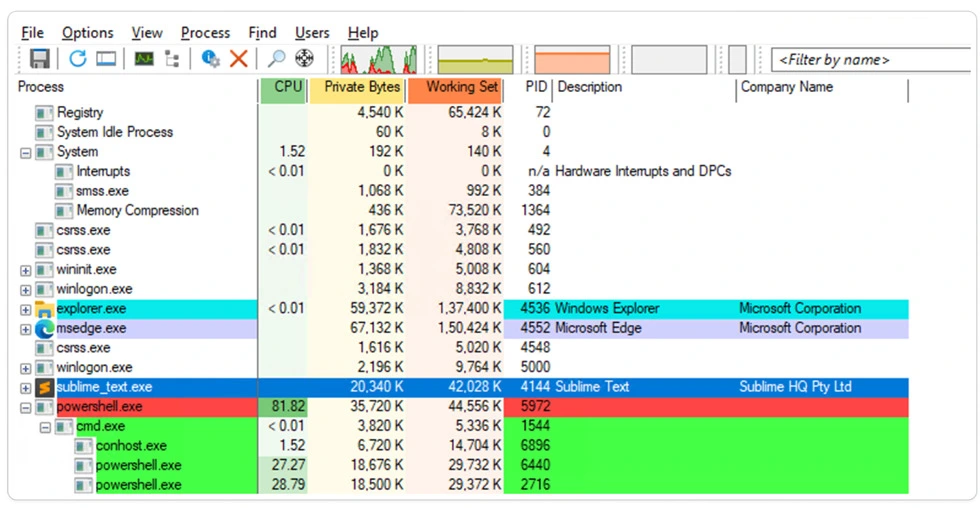Toggle the lower pane view icon

106,59
